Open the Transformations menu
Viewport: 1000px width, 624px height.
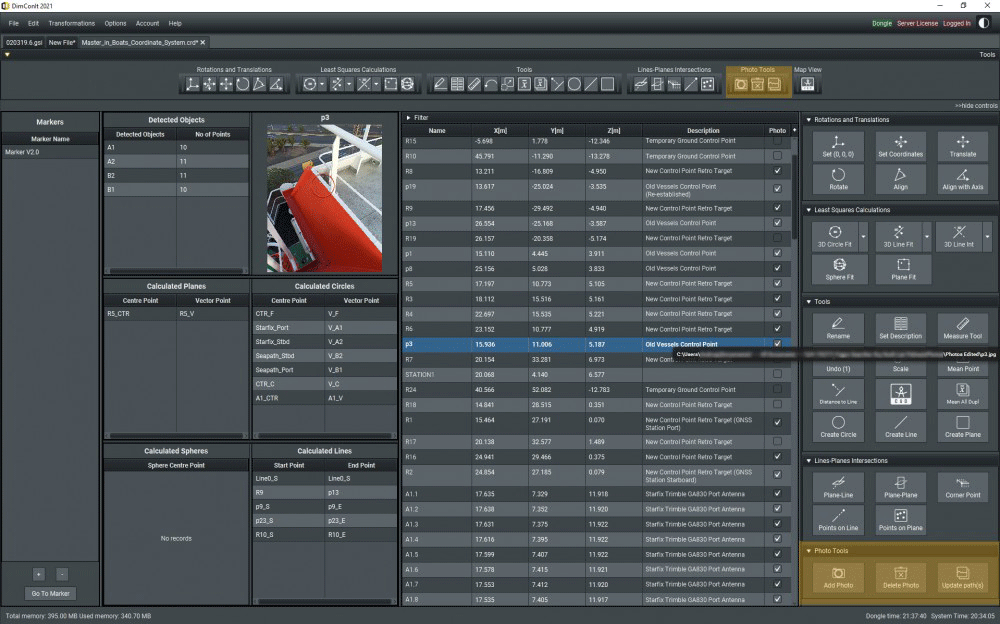pyautogui.click(x=71, y=23)
